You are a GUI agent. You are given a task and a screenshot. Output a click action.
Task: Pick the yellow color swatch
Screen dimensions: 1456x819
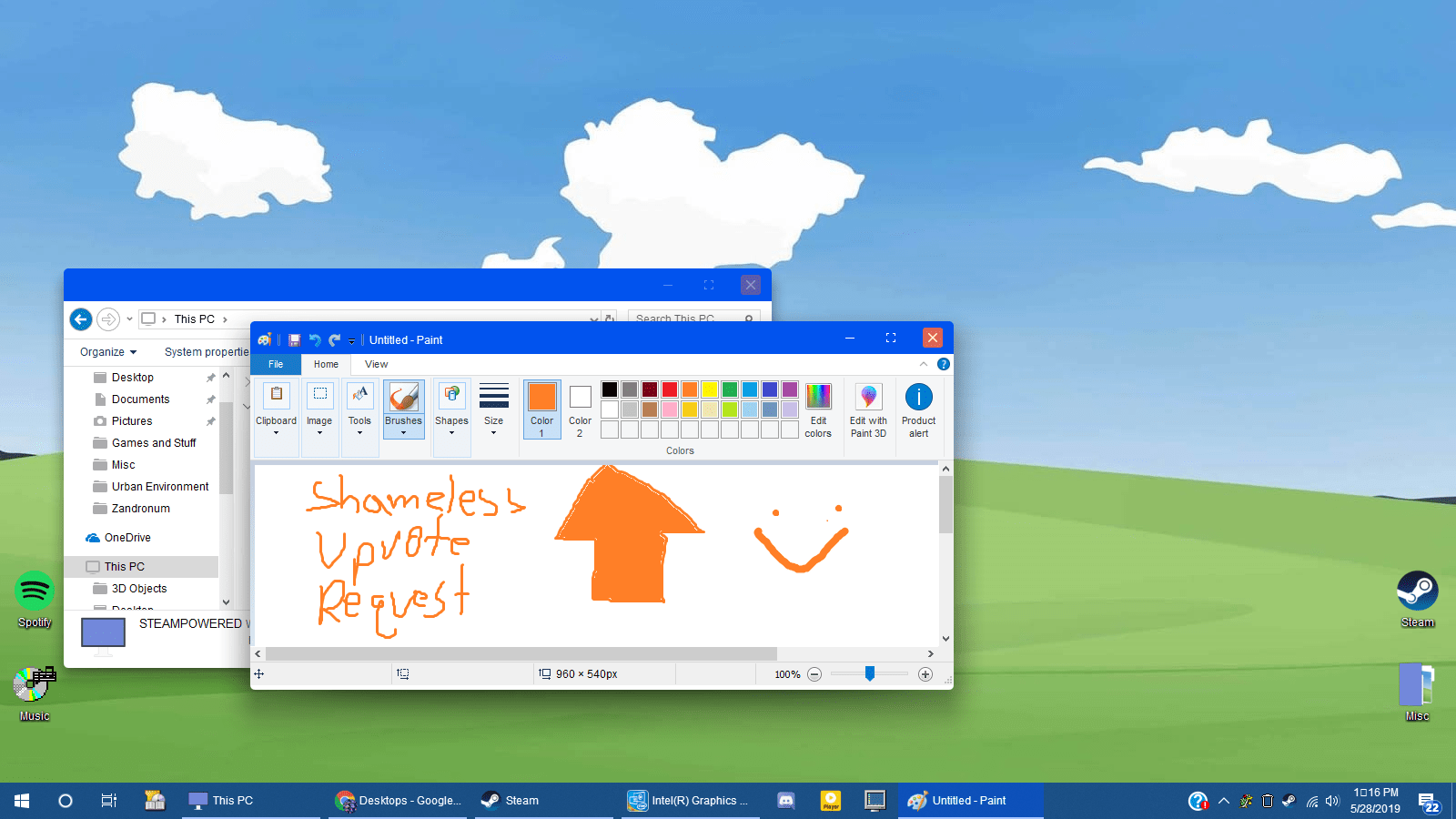[x=710, y=389]
